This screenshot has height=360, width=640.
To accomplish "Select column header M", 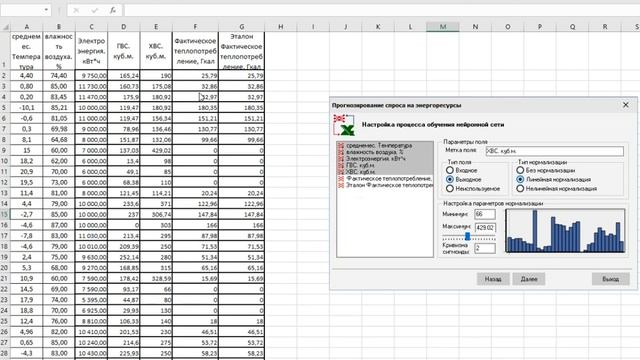I will click(443, 27).
